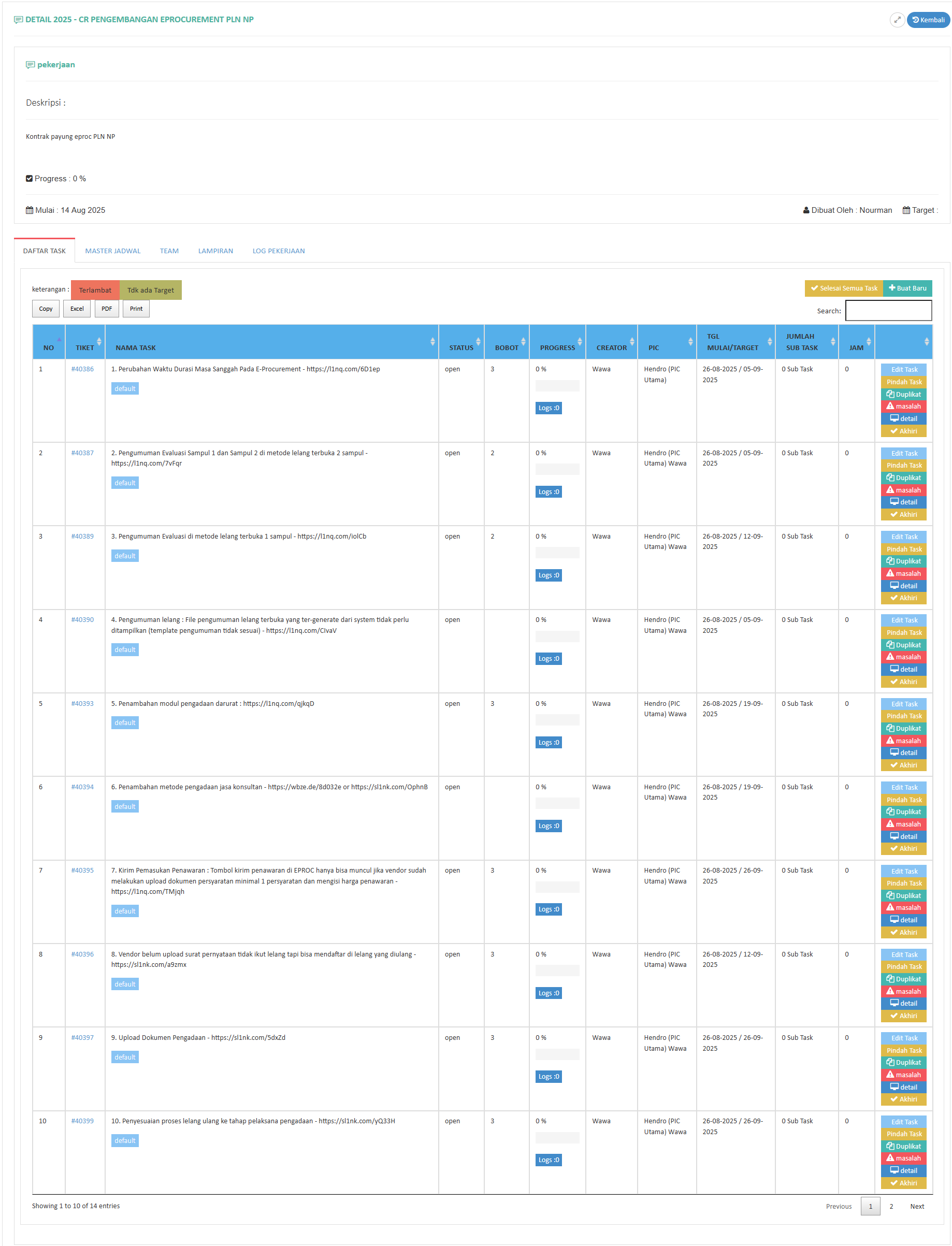View detail of task #40393
The width and height of the screenshot is (952, 1246).
pos(904,753)
